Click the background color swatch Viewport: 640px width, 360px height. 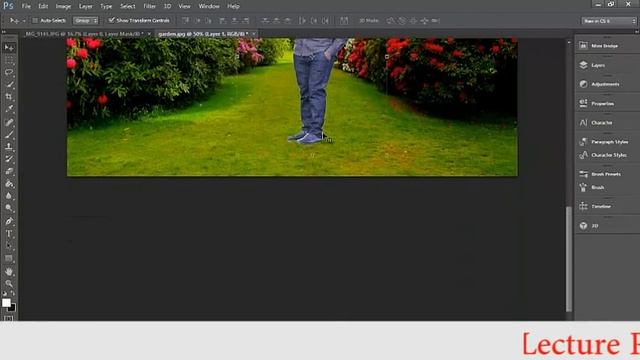click(x=13, y=308)
